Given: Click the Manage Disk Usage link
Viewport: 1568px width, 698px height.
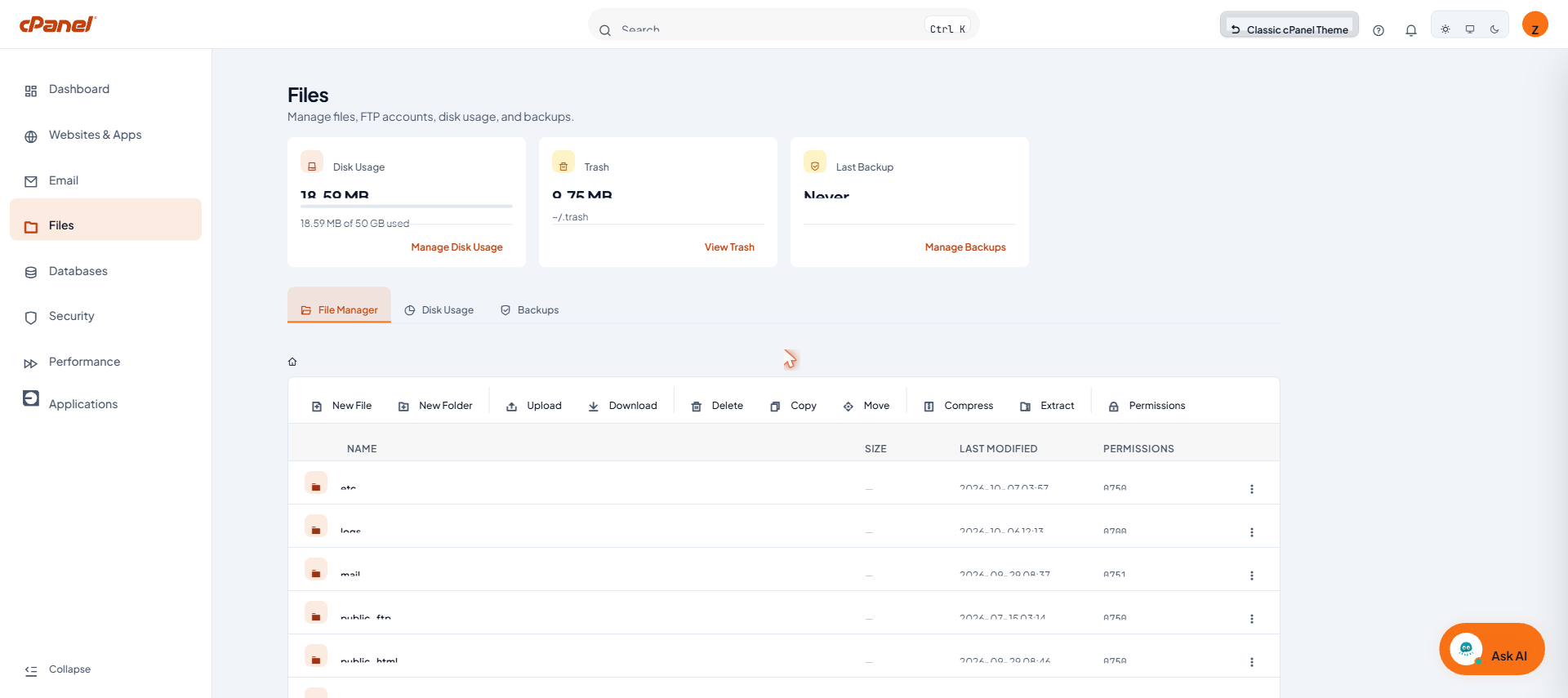Looking at the screenshot, I should 457,247.
